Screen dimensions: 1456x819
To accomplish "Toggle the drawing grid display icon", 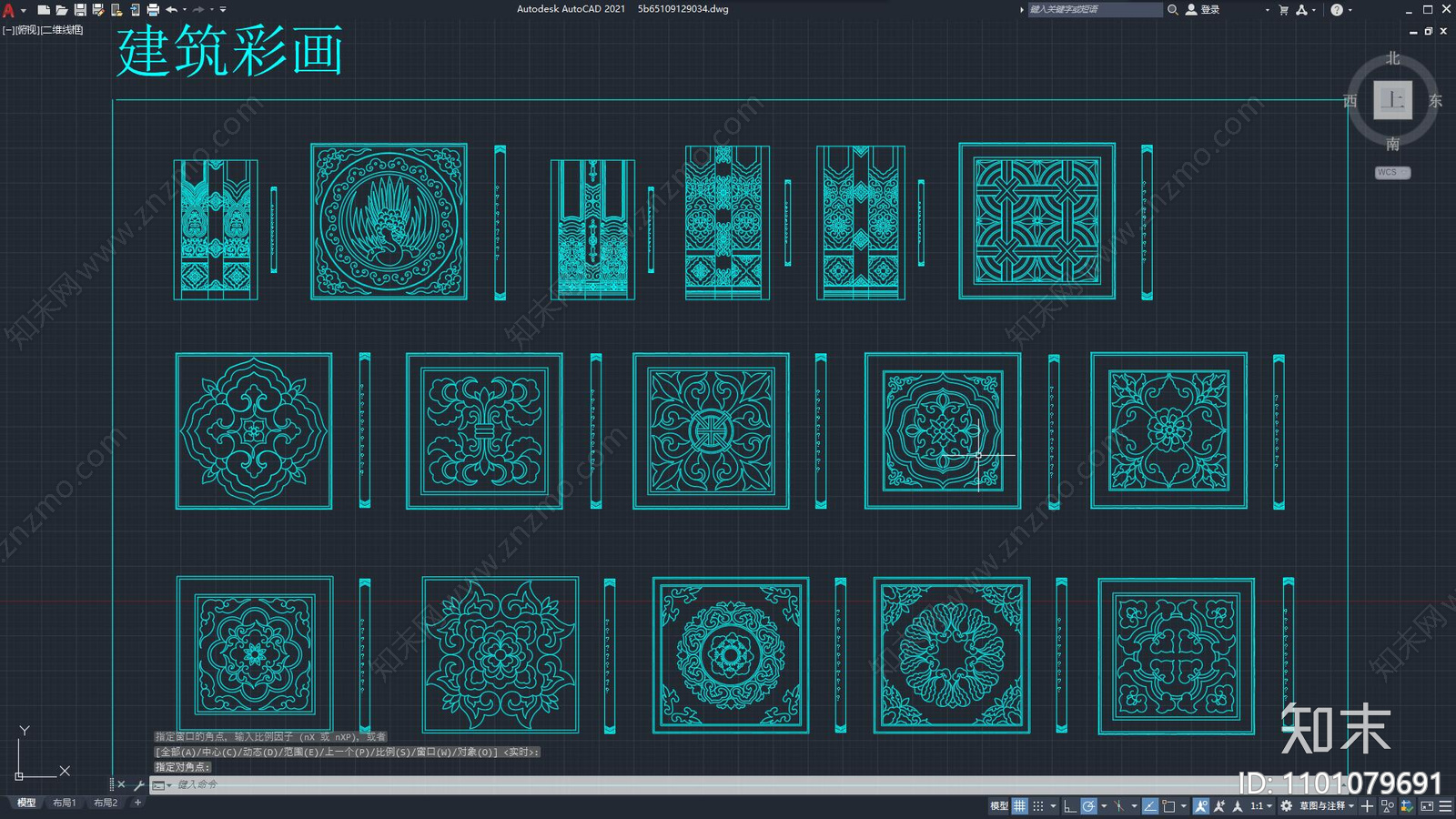I will click(x=1019, y=805).
